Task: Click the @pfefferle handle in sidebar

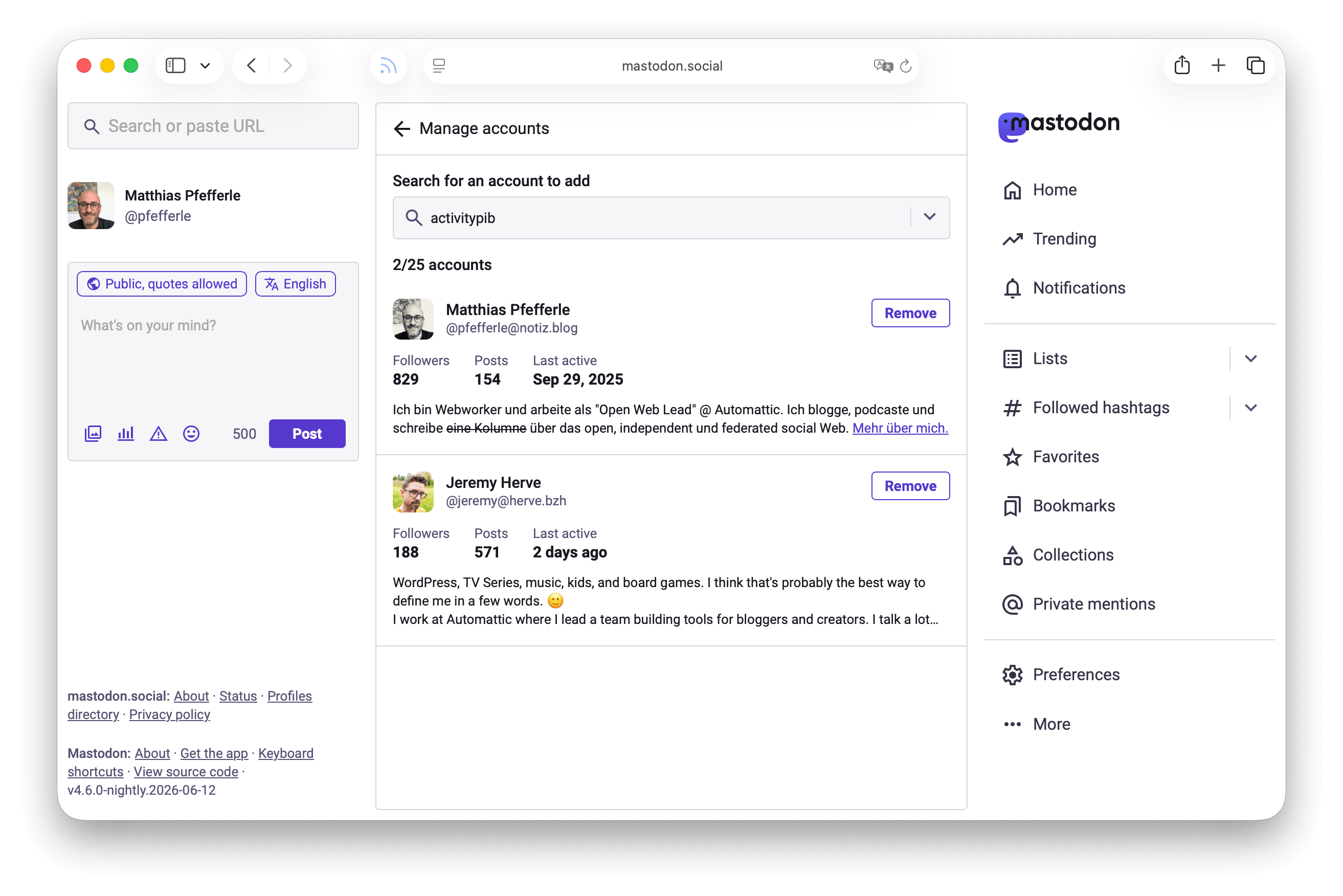Action: pos(158,216)
